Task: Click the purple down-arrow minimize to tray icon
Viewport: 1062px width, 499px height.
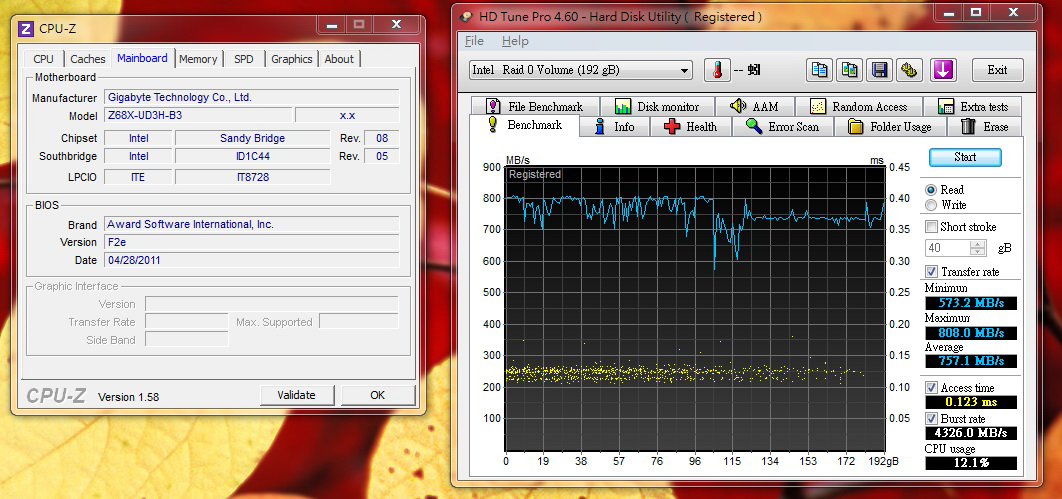Action: [942, 70]
